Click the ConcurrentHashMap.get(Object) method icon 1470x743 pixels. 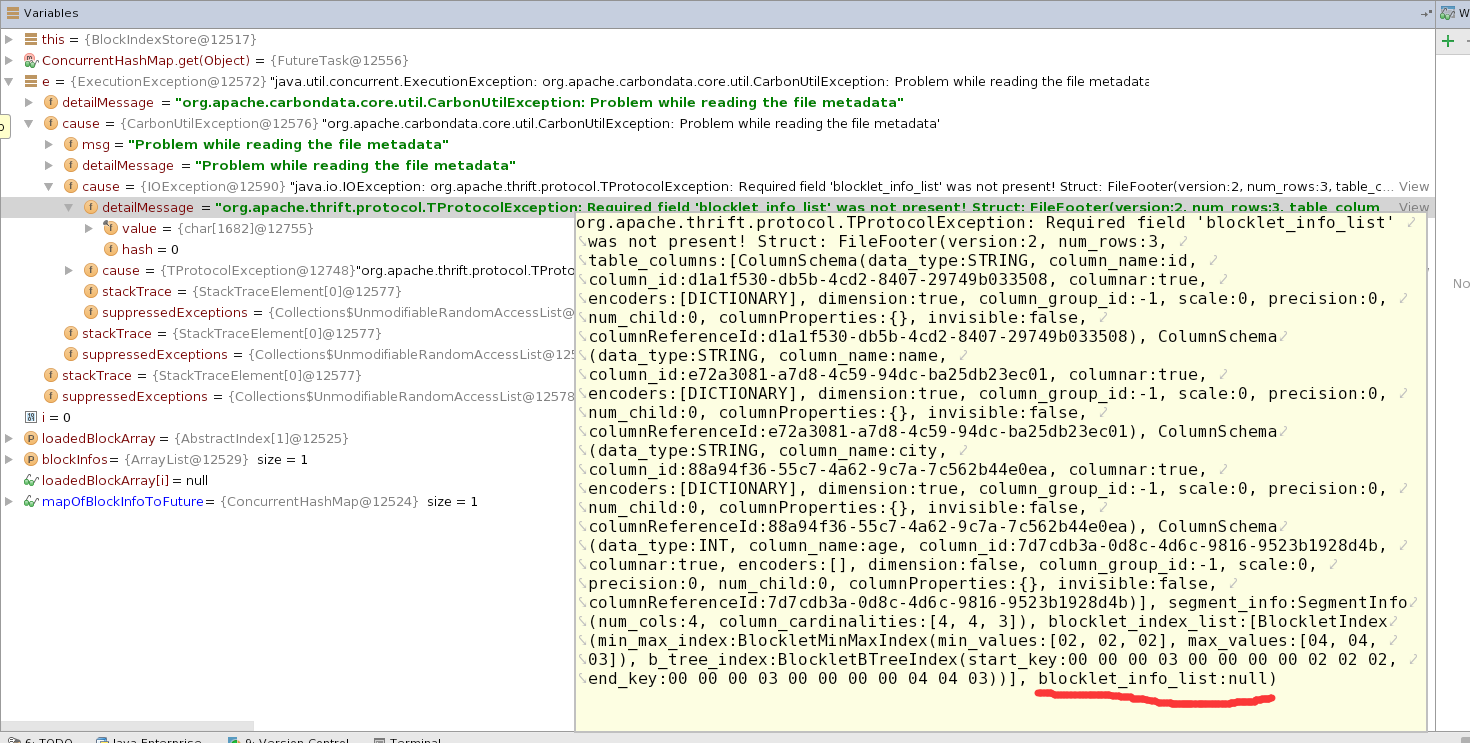pos(31,61)
